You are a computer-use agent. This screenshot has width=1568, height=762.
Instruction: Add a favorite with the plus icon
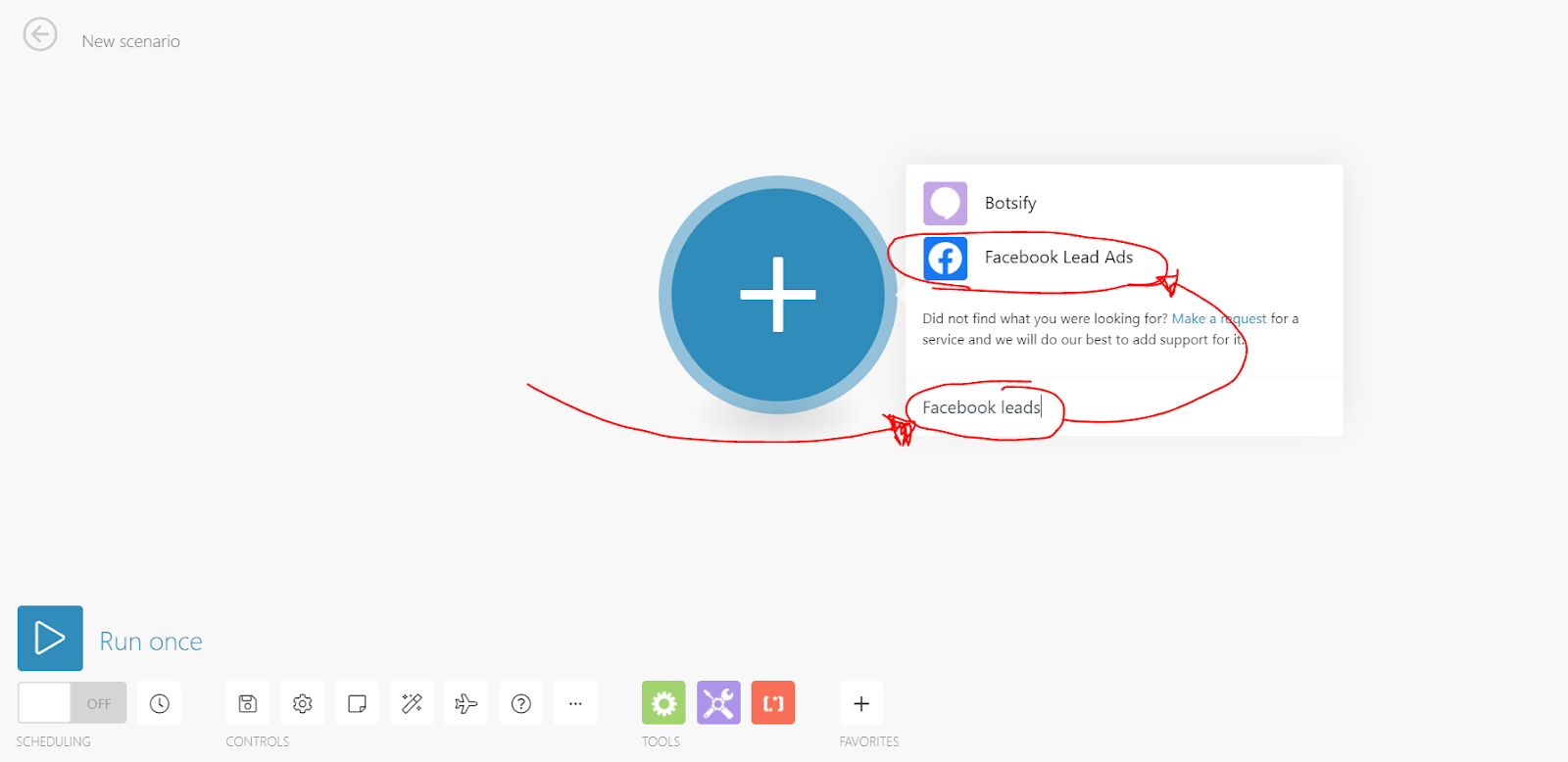tap(861, 703)
